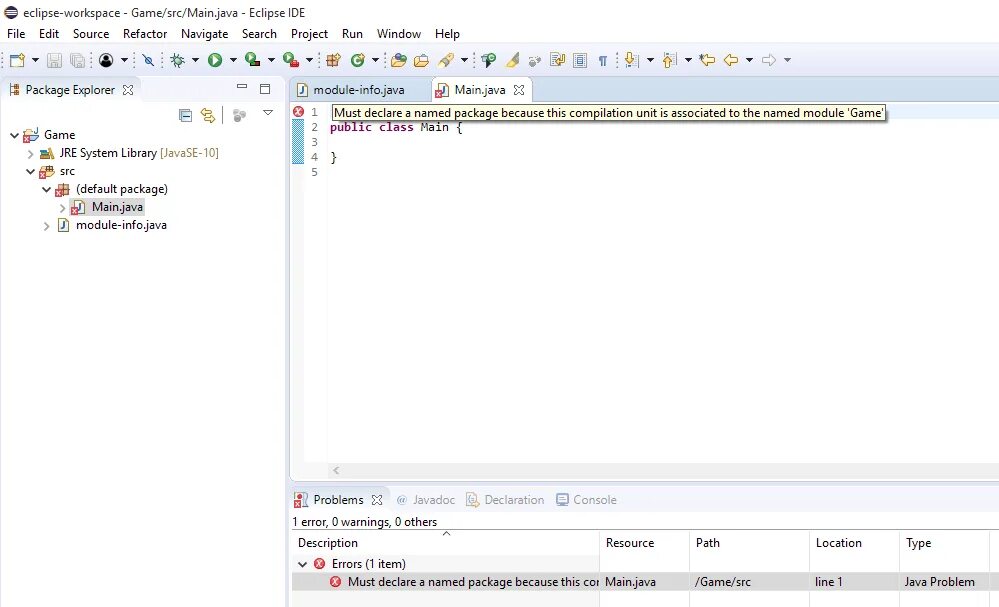Click the Save All icon
This screenshot has height=607, width=999.
(77, 60)
